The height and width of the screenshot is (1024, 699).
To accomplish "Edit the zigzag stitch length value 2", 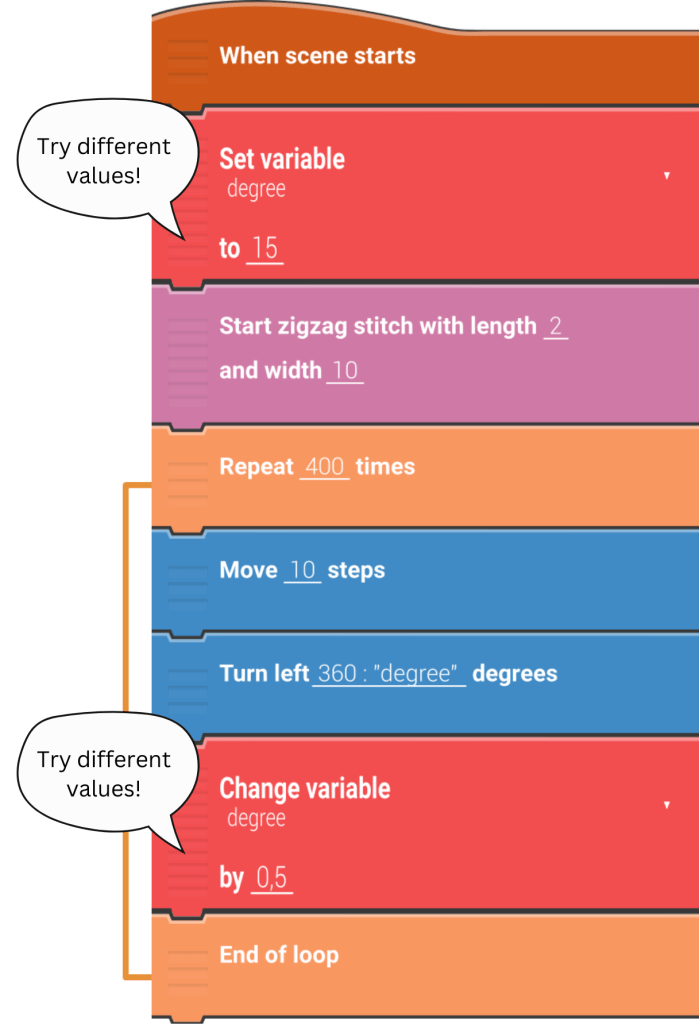I will [x=556, y=326].
